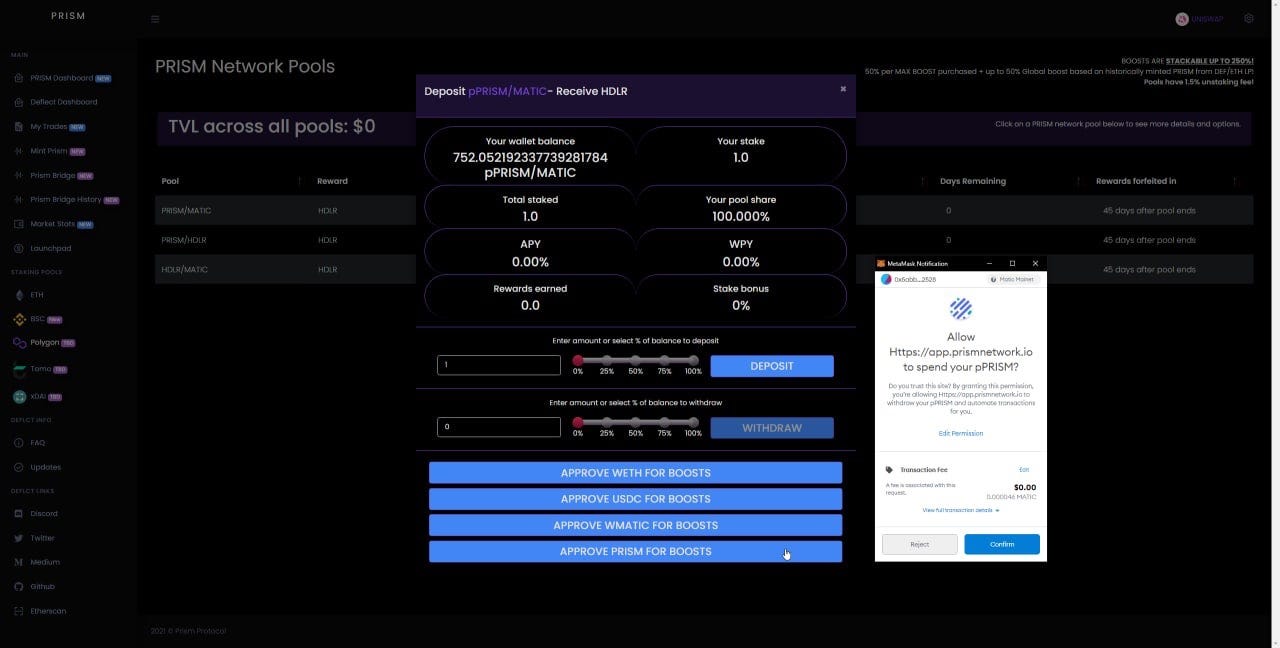Open the Updates sidebar item
This screenshot has height=648, width=1280.
coord(45,467)
